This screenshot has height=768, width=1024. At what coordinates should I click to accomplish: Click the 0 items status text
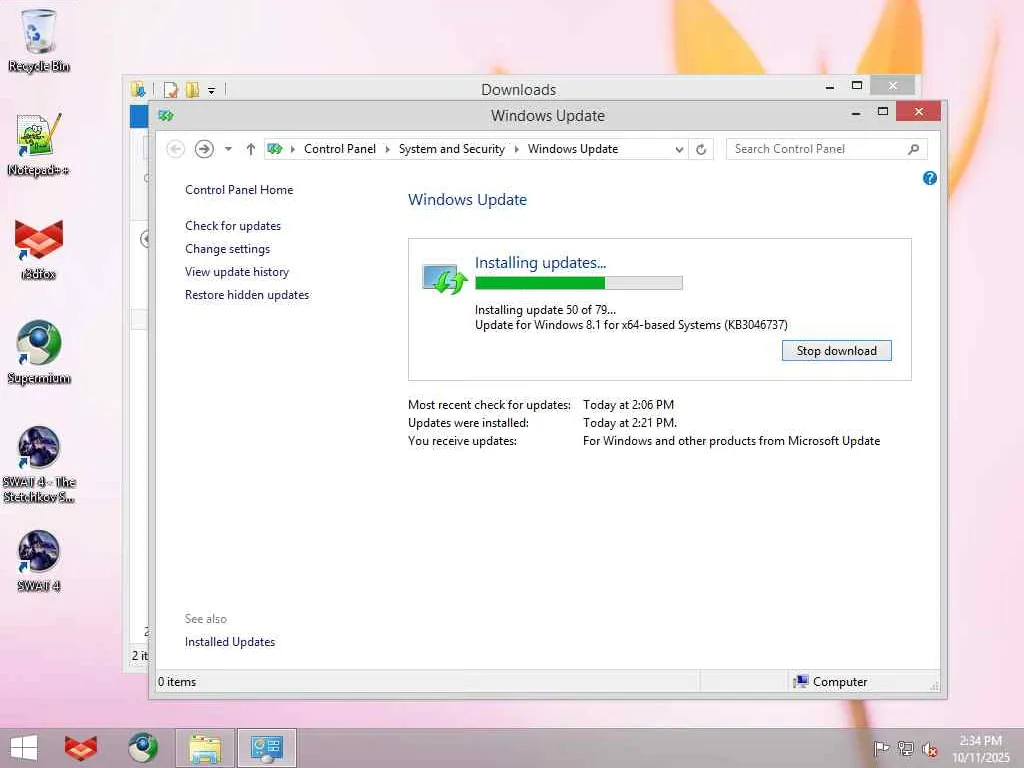tap(177, 682)
